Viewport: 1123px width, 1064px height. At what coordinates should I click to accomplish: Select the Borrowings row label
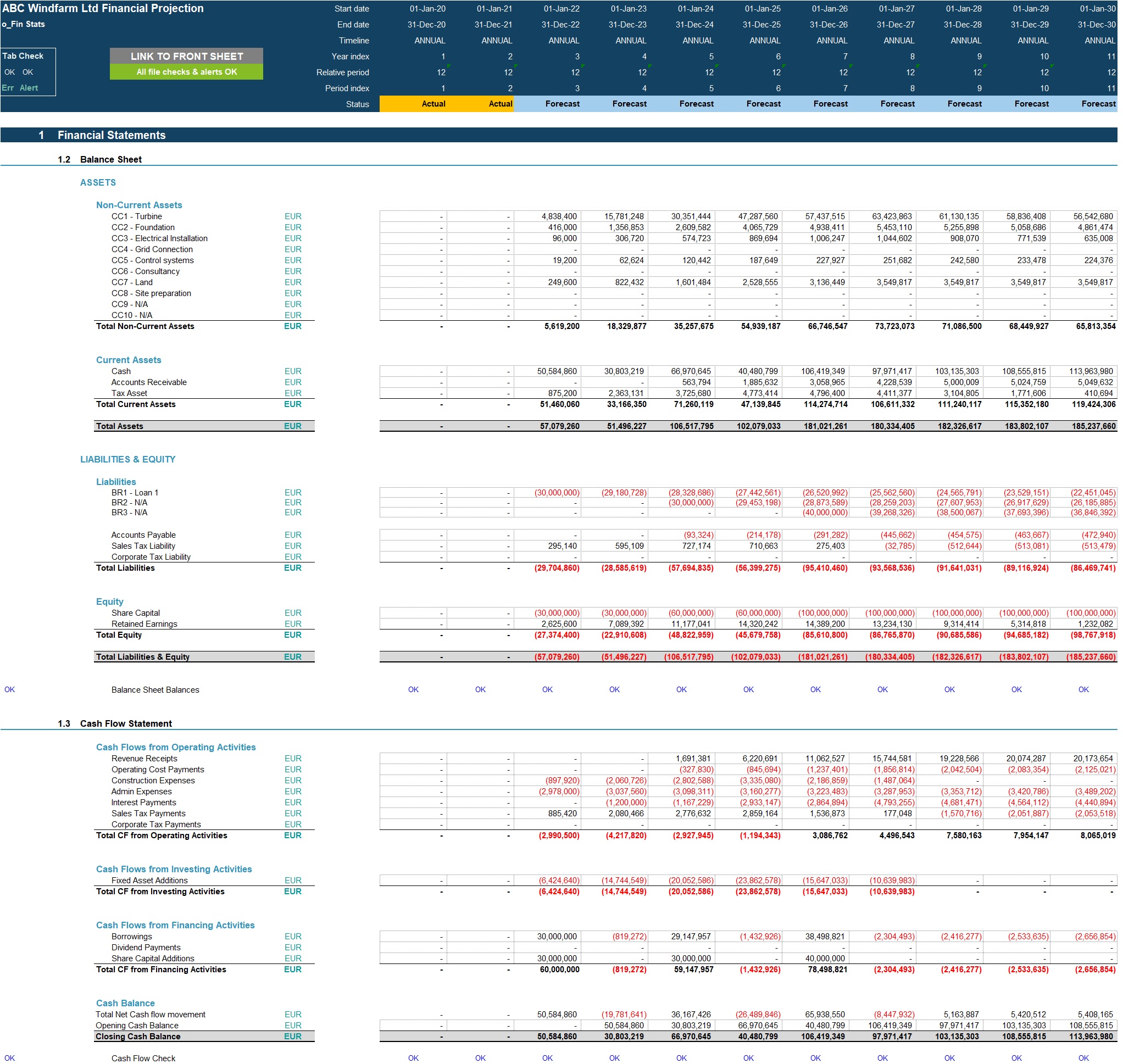click(132, 937)
